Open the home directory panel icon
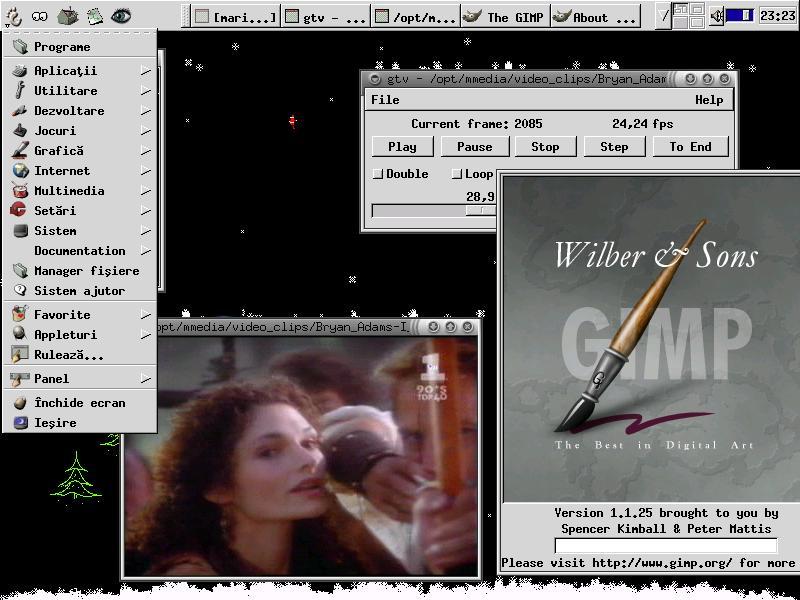Screen dimensions: 800x600 pos(66,15)
